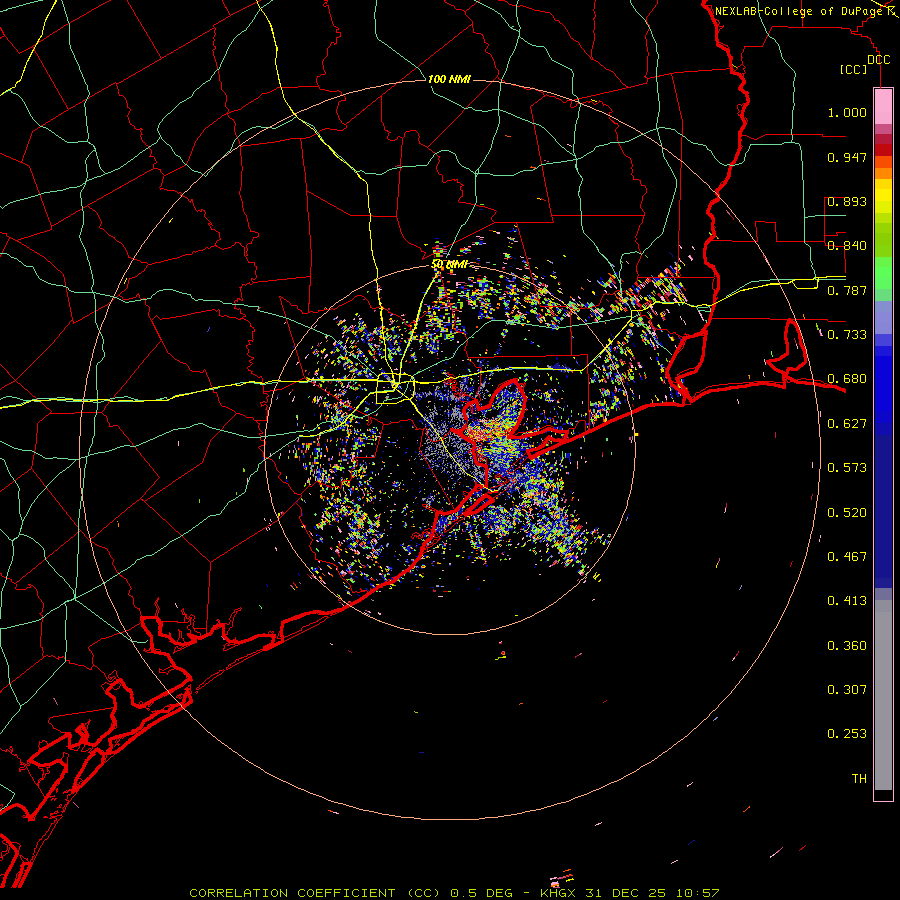Click the 0.680 legend value
The height and width of the screenshot is (900, 900).
(x=847, y=379)
